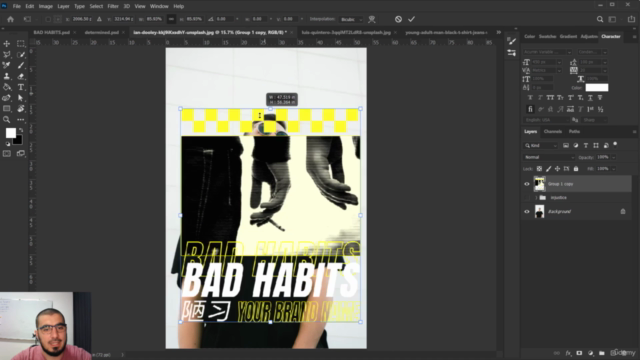The width and height of the screenshot is (640, 360).
Task: Switch to the Channels tab
Action: pos(553,131)
